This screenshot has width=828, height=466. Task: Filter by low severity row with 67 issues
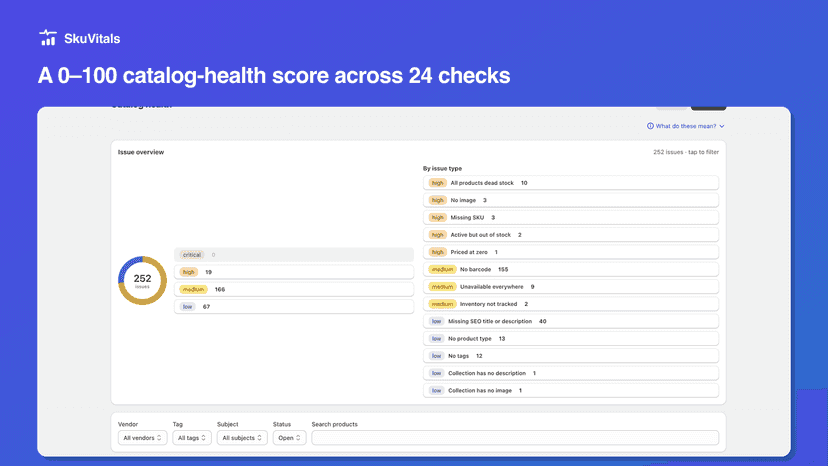tap(294, 306)
